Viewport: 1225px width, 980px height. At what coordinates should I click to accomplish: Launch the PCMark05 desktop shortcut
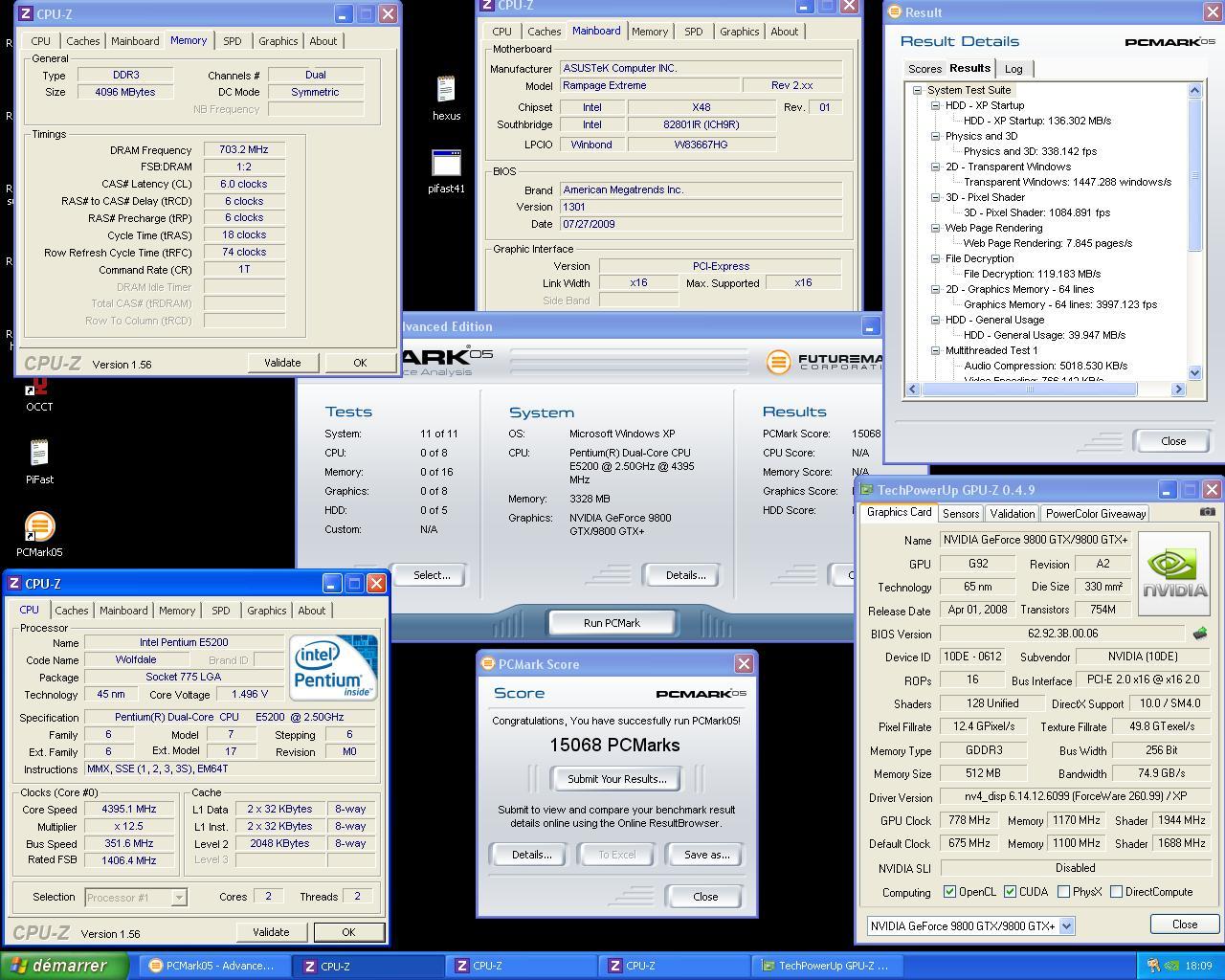coord(39,535)
